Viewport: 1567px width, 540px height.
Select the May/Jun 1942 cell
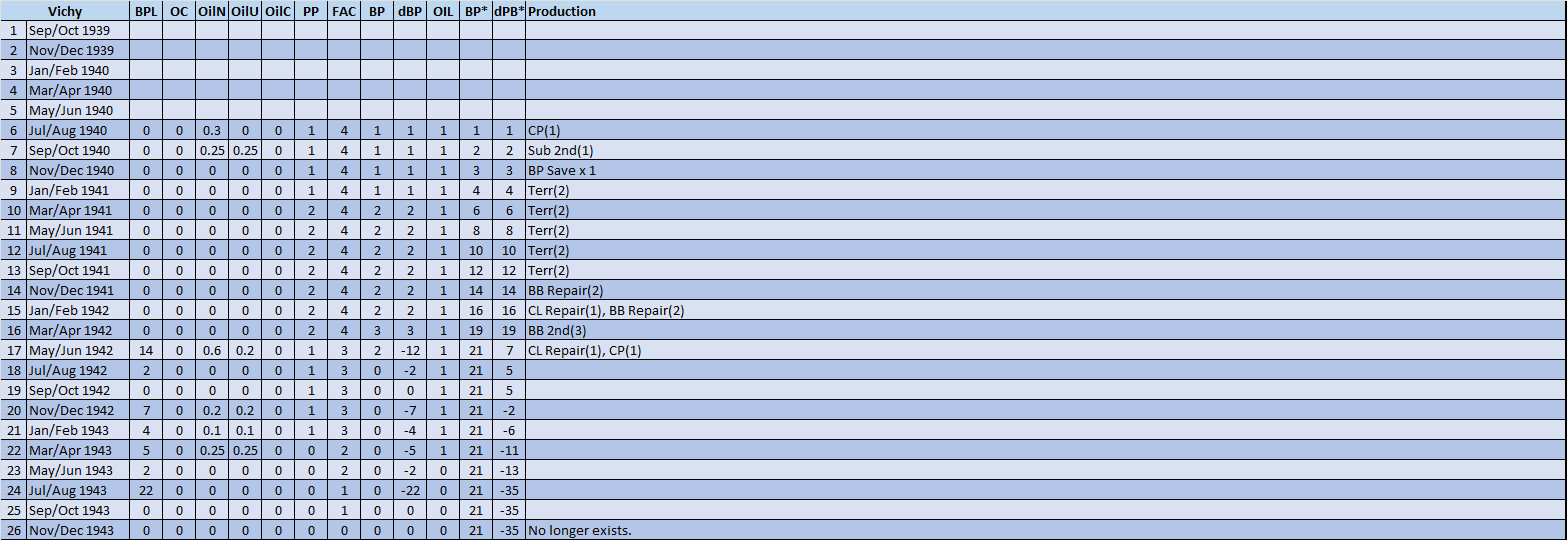pos(78,351)
